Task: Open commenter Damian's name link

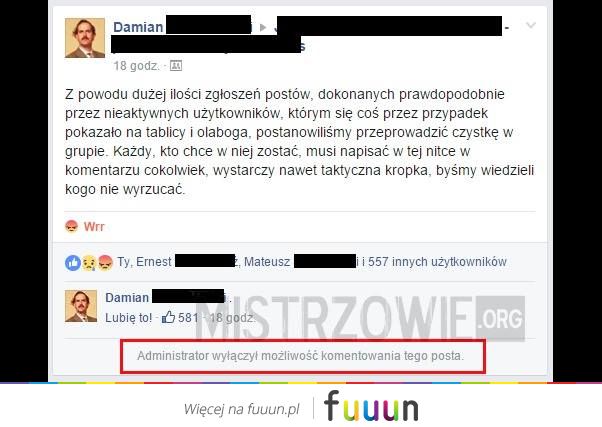Action: (x=127, y=298)
